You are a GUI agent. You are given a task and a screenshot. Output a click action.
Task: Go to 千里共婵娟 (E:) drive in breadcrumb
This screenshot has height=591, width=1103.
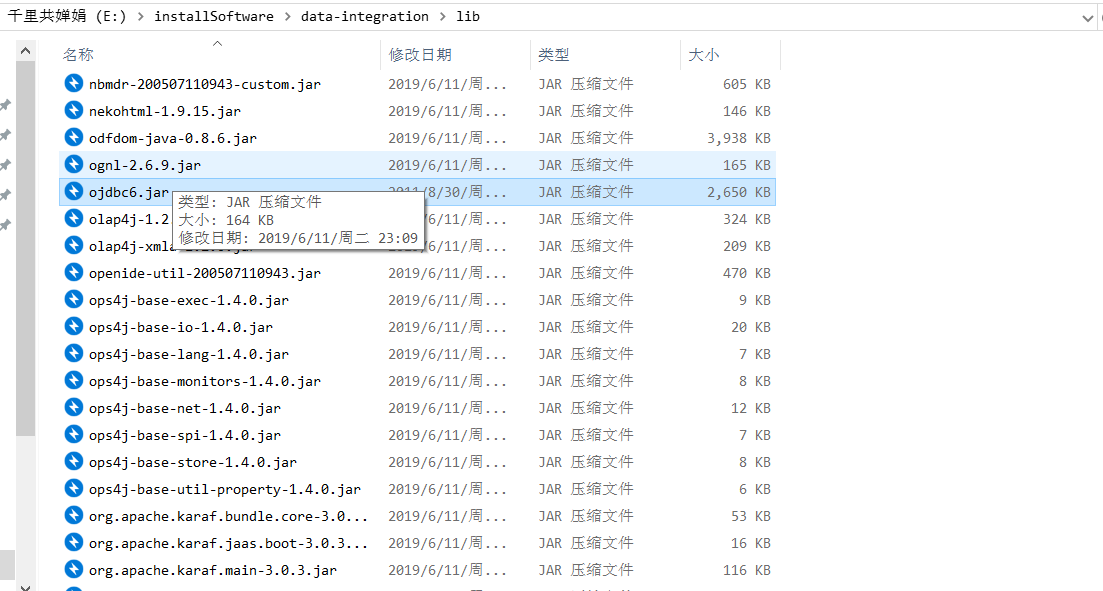pos(66,17)
